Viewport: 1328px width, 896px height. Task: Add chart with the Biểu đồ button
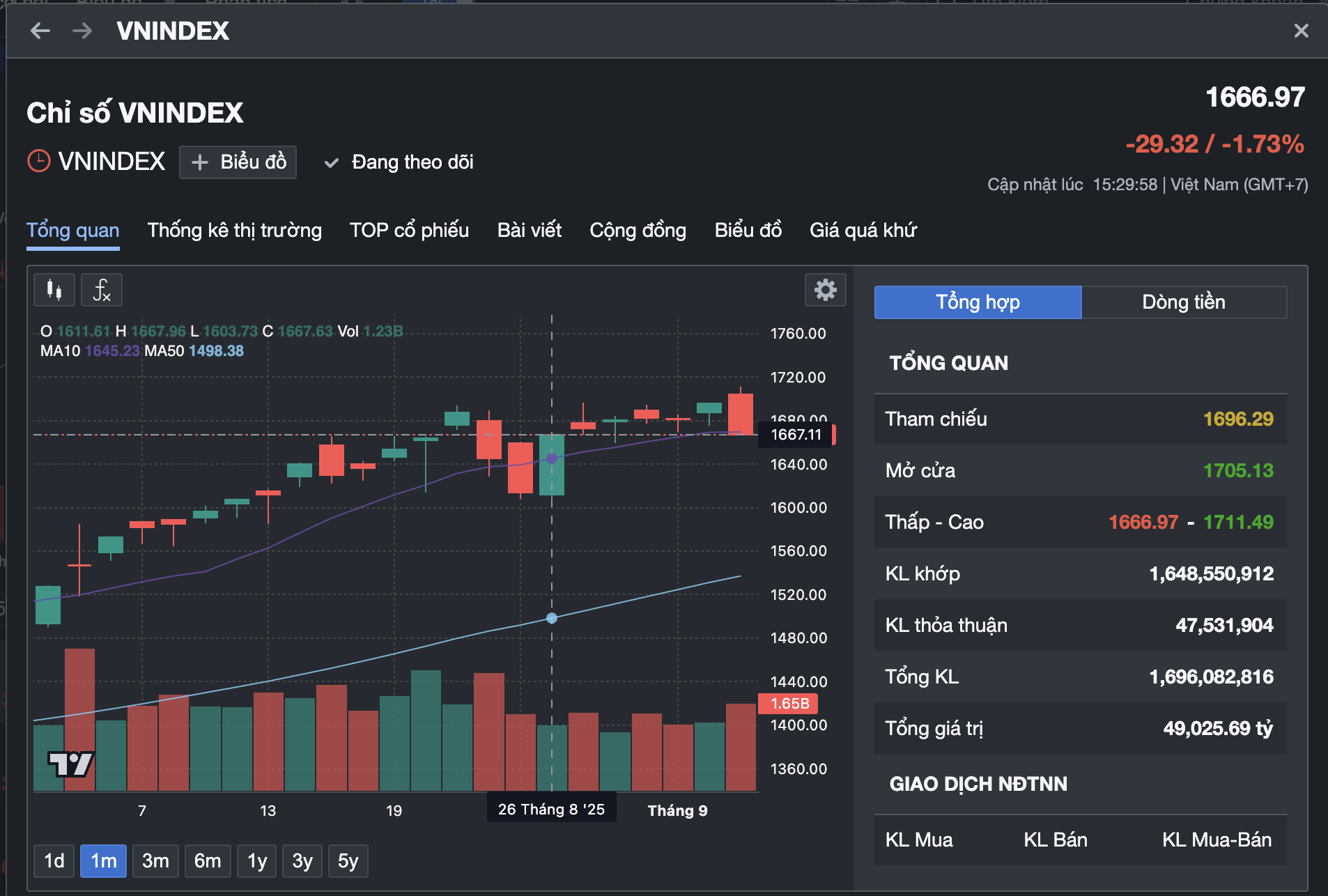tap(238, 162)
